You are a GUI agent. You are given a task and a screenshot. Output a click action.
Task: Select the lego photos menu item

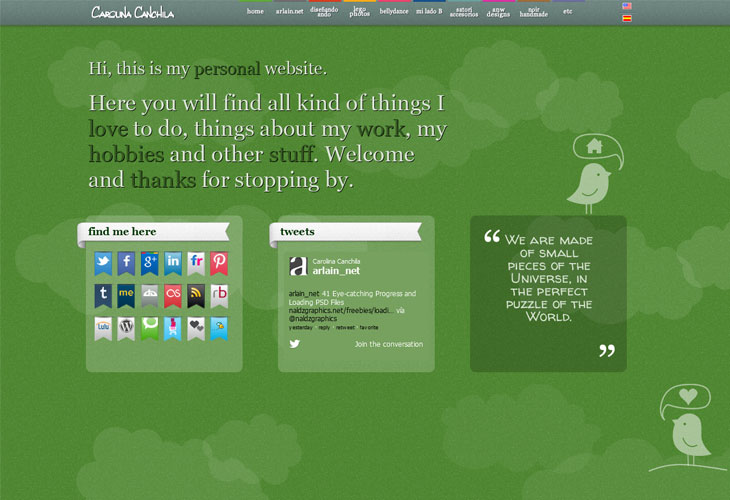[359, 12]
